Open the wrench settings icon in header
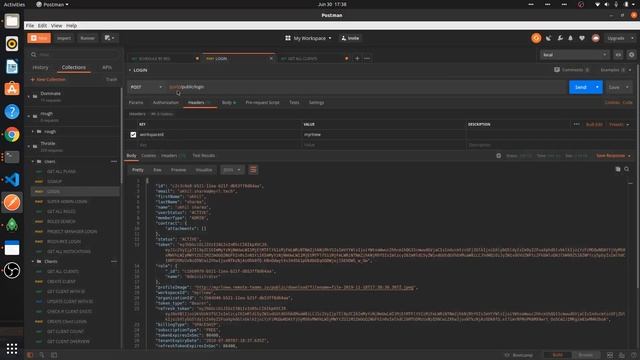The width and height of the screenshot is (640, 360). pos(560,38)
